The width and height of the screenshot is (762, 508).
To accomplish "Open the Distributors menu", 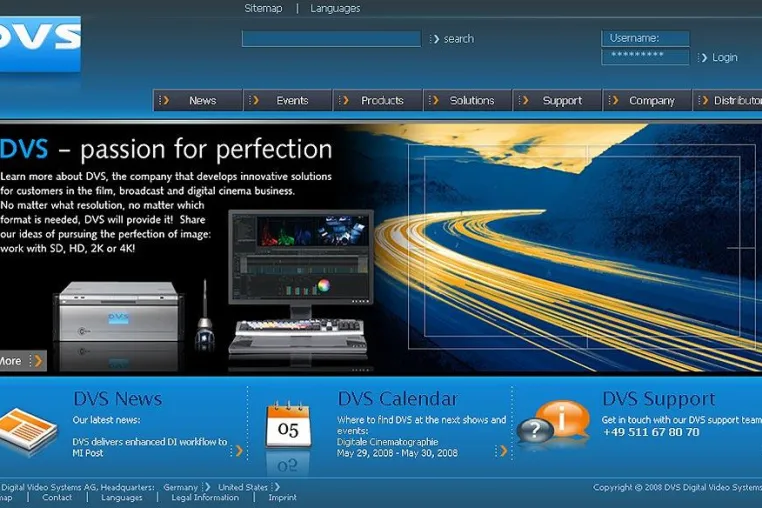I will point(727,101).
